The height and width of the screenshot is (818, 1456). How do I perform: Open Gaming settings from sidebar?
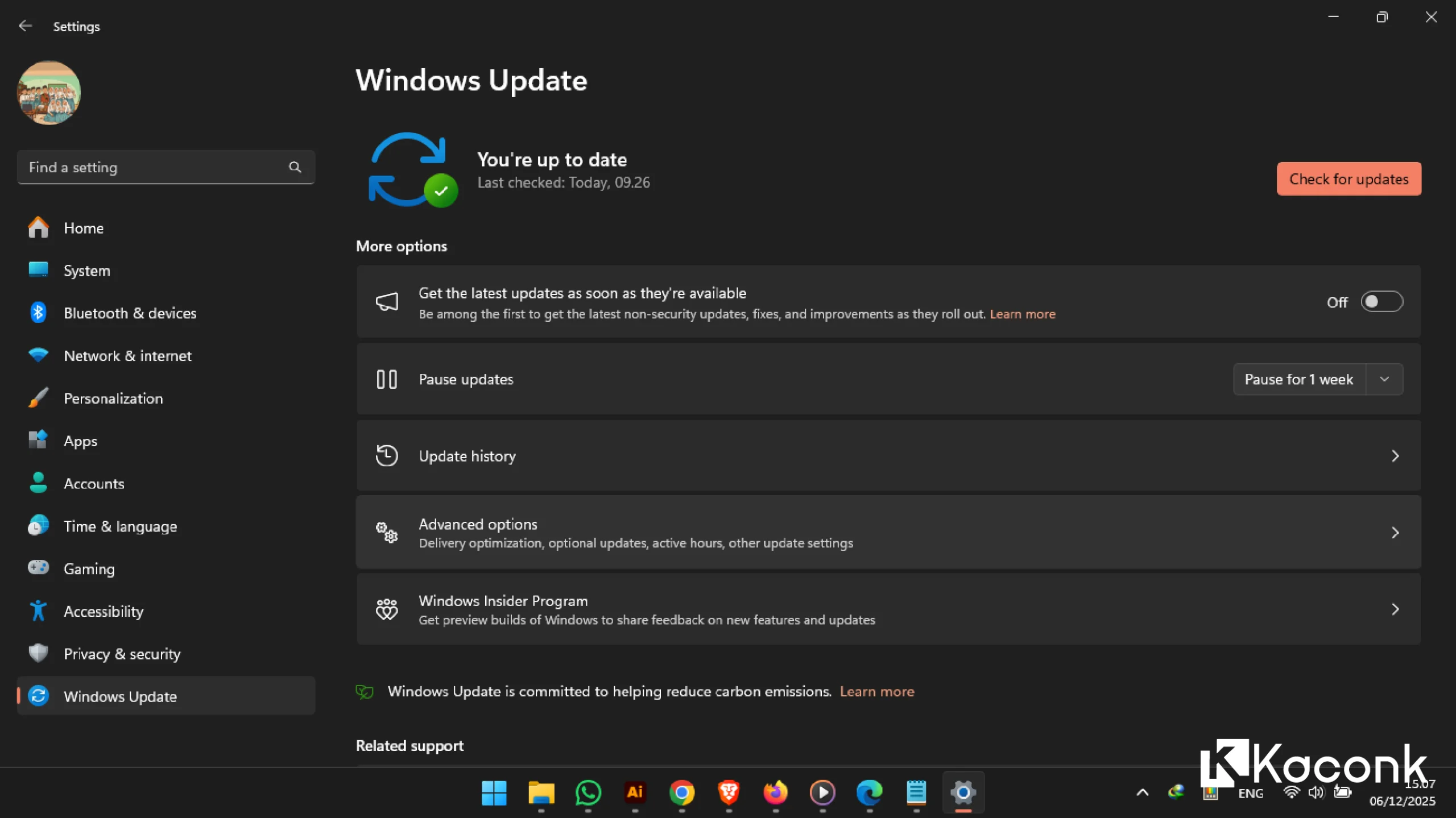pos(89,568)
